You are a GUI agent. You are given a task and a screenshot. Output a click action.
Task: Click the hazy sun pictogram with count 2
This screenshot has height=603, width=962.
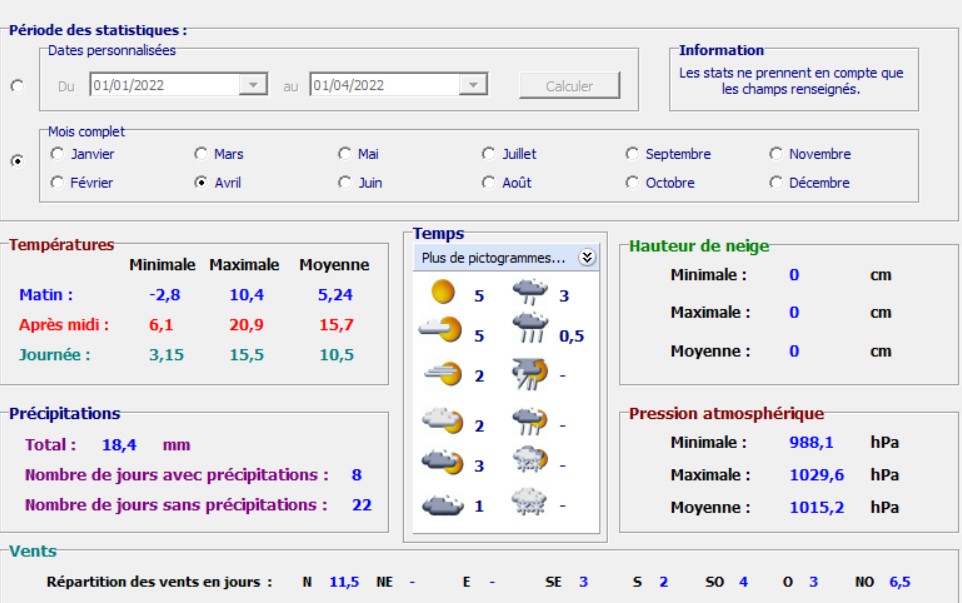442,374
